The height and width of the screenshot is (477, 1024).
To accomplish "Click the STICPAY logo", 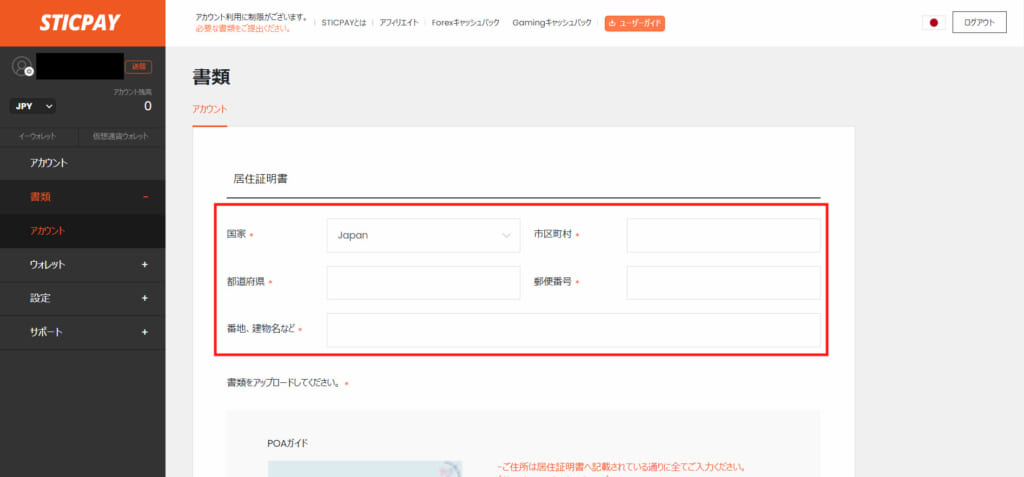I will [x=80, y=23].
